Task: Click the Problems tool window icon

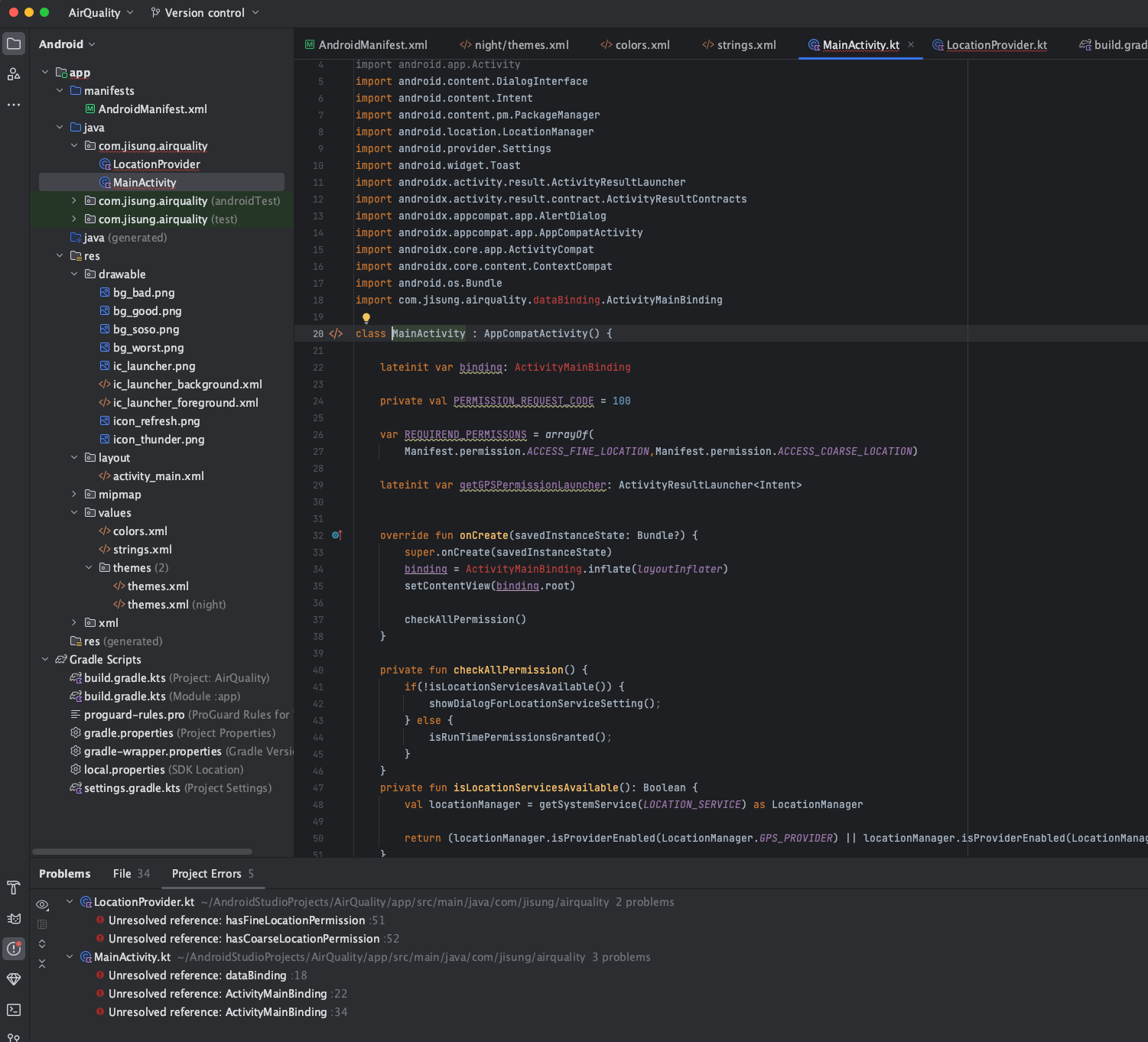Action: point(14,949)
